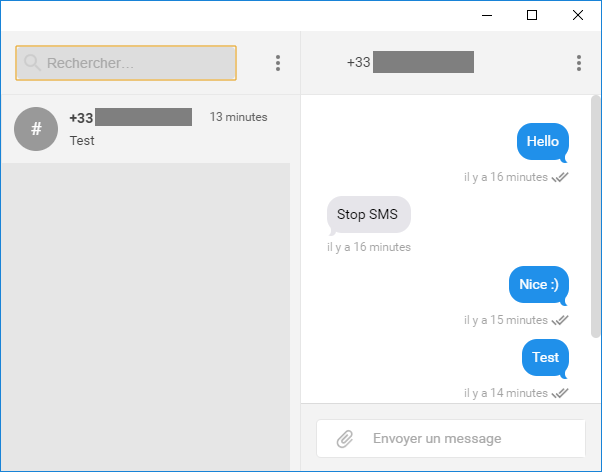Click the Stop SMS message bubble
The height and width of the screenshot is (472, 602).
(x=369, y=215)
